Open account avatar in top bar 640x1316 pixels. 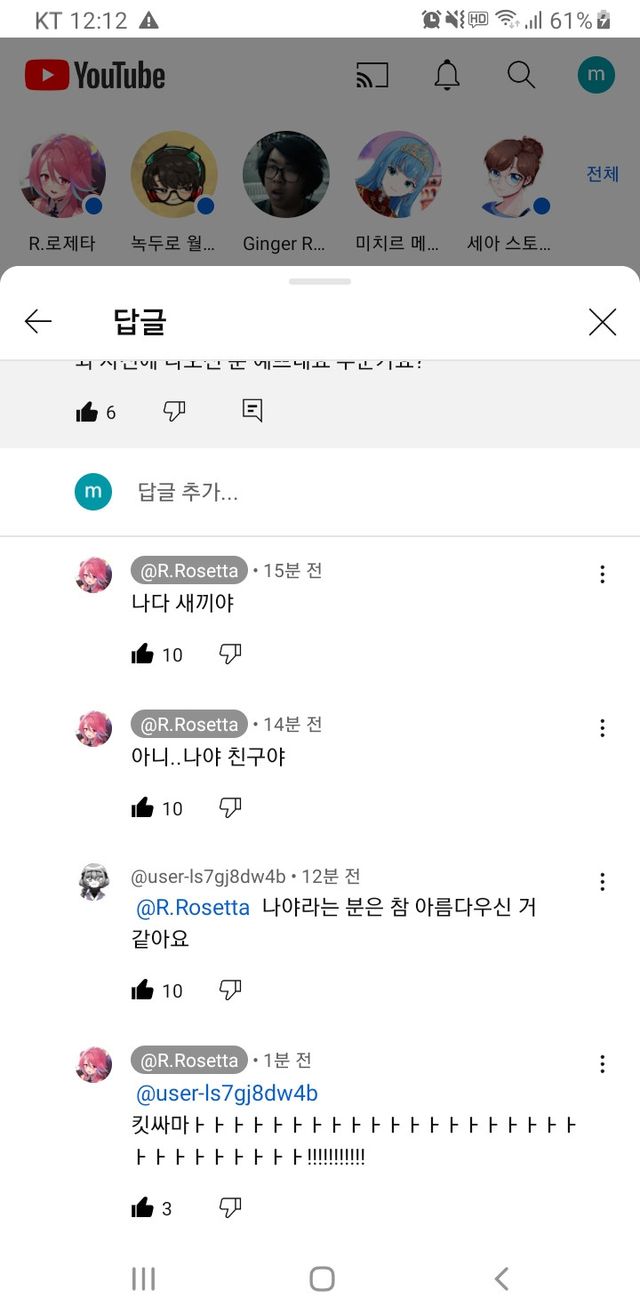point(596,75)
